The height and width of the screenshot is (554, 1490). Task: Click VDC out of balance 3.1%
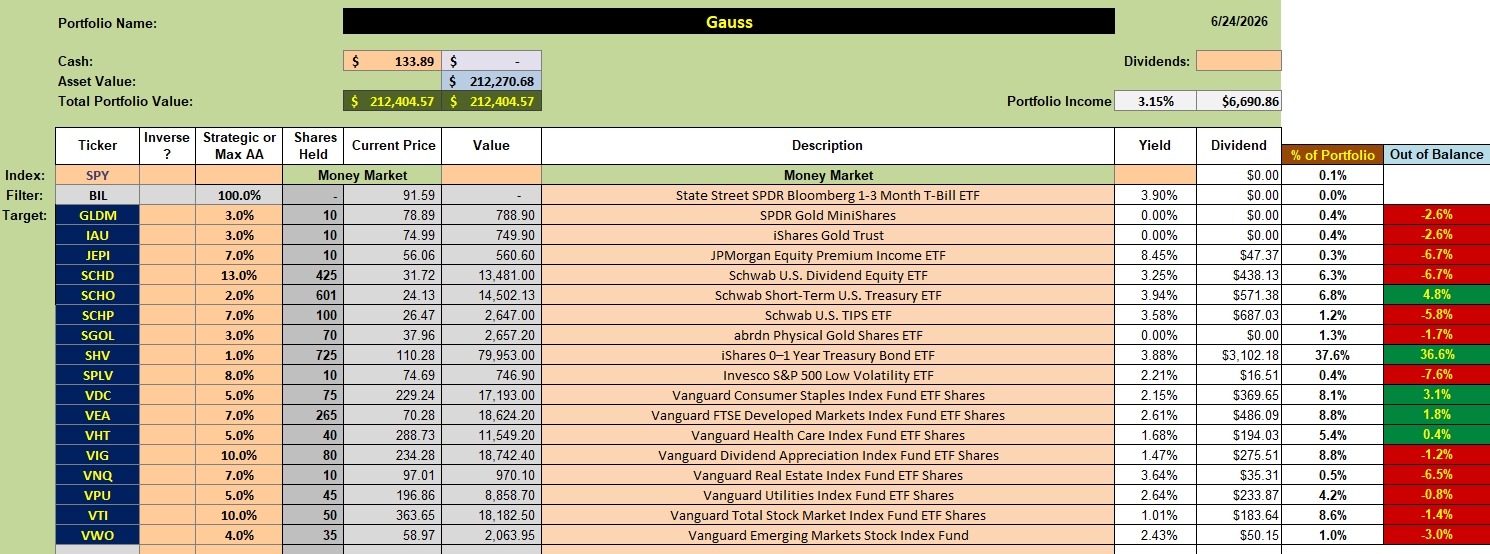coord(1436,395)
